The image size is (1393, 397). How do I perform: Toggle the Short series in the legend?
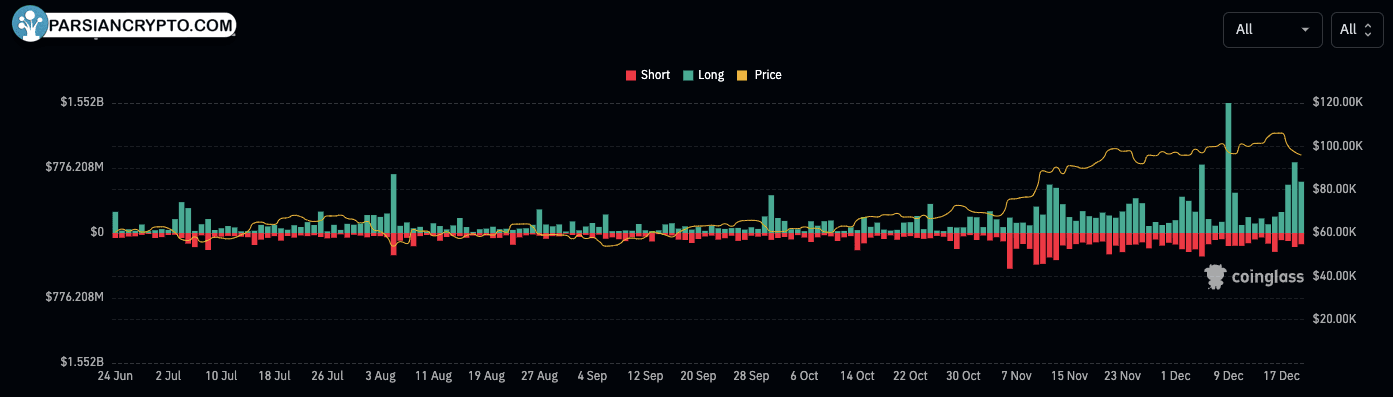point(648,75)
